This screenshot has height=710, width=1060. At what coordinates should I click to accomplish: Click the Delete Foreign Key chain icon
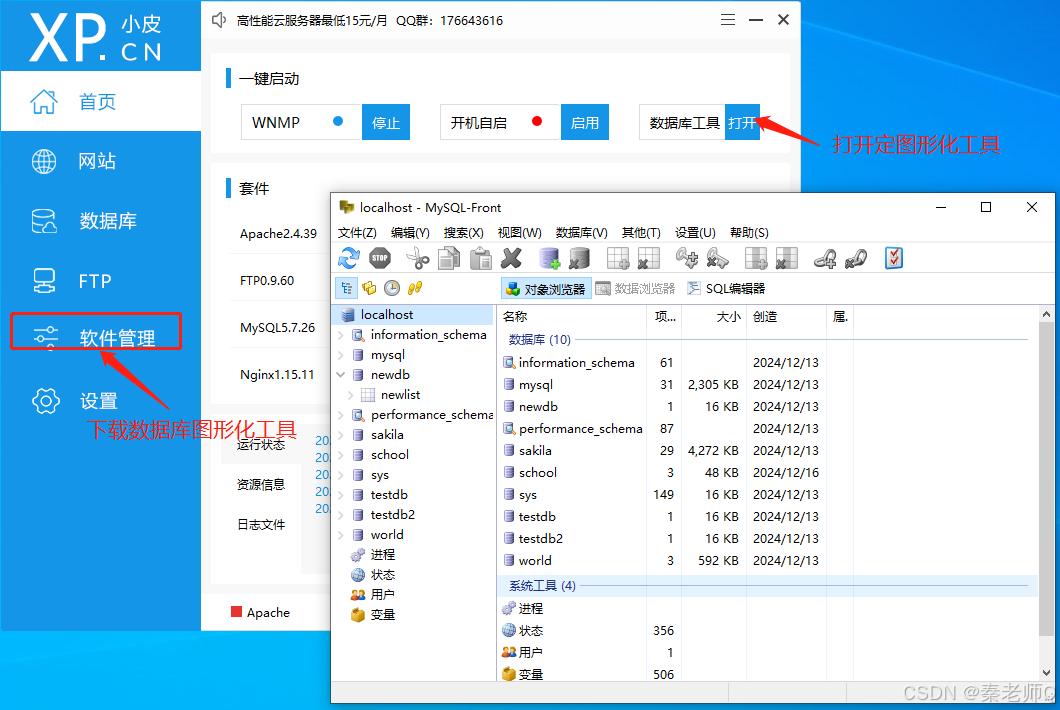pos(856,258)
